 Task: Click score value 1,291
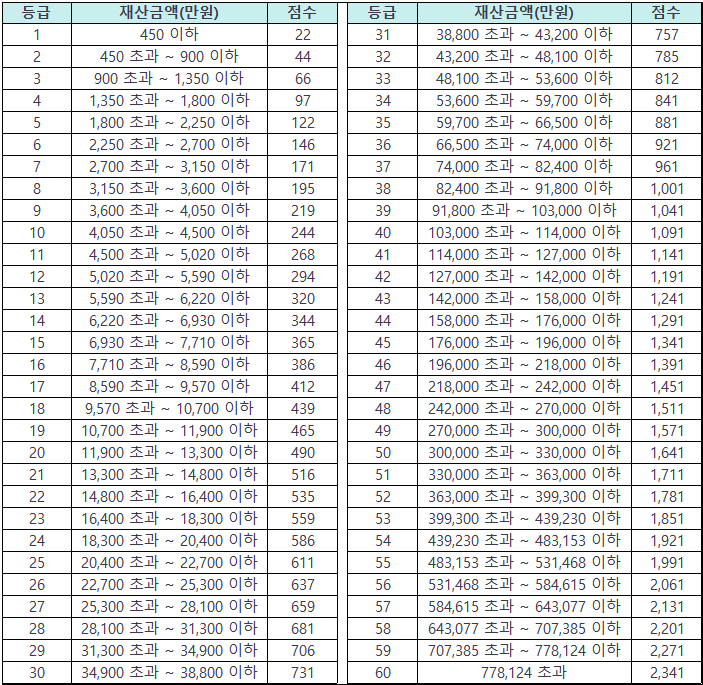click(x=667, y=320)
